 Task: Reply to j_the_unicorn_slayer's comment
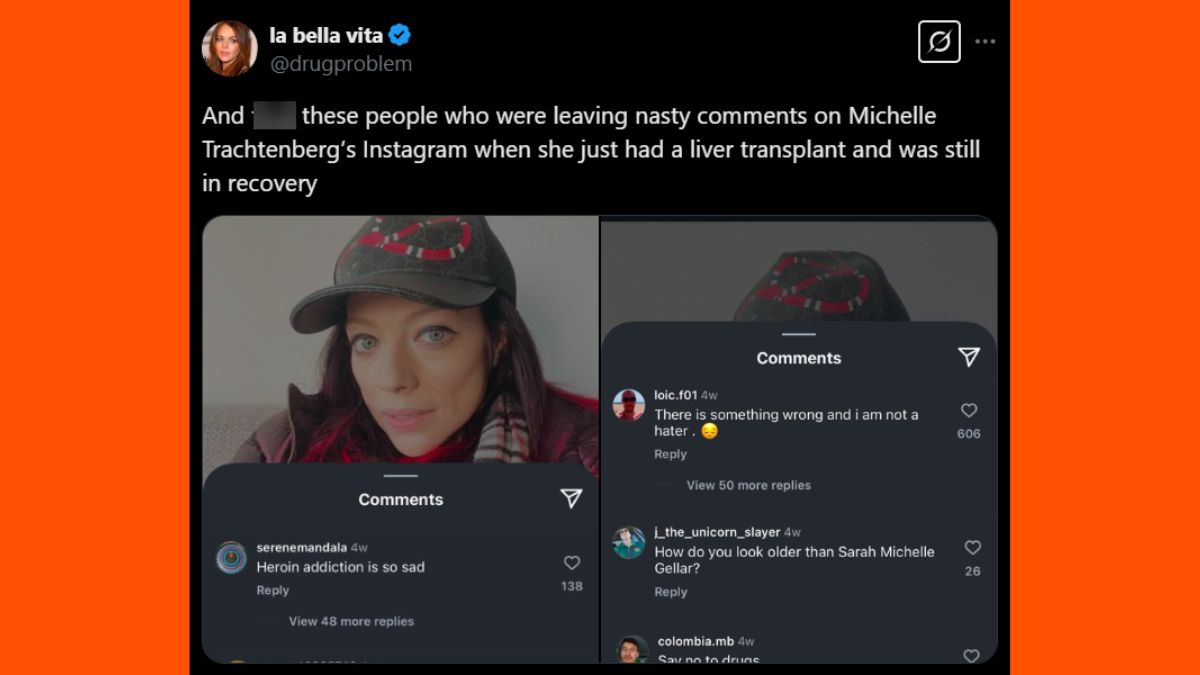click(x=670, y=592)
